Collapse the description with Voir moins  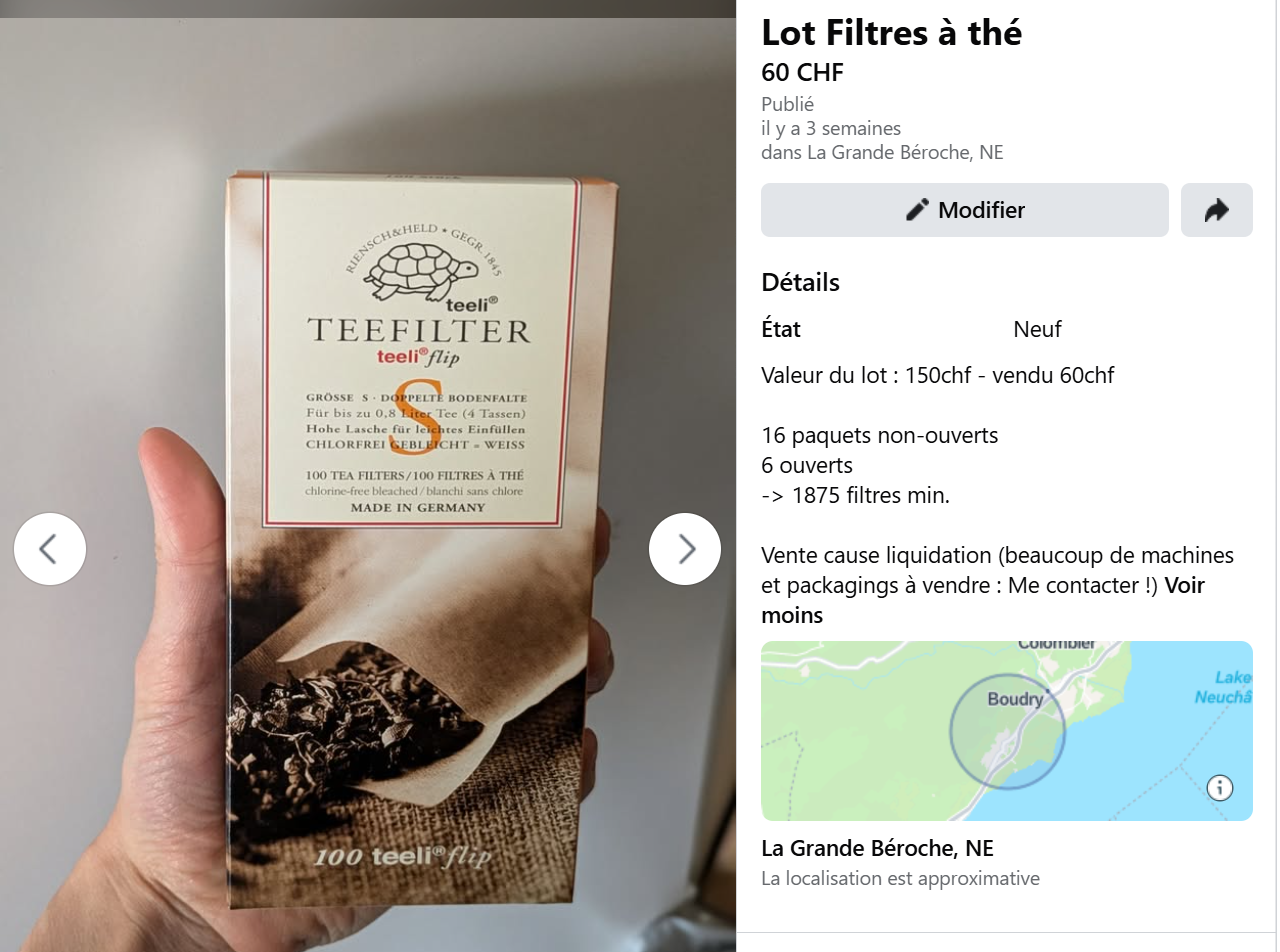coord(984,600)
